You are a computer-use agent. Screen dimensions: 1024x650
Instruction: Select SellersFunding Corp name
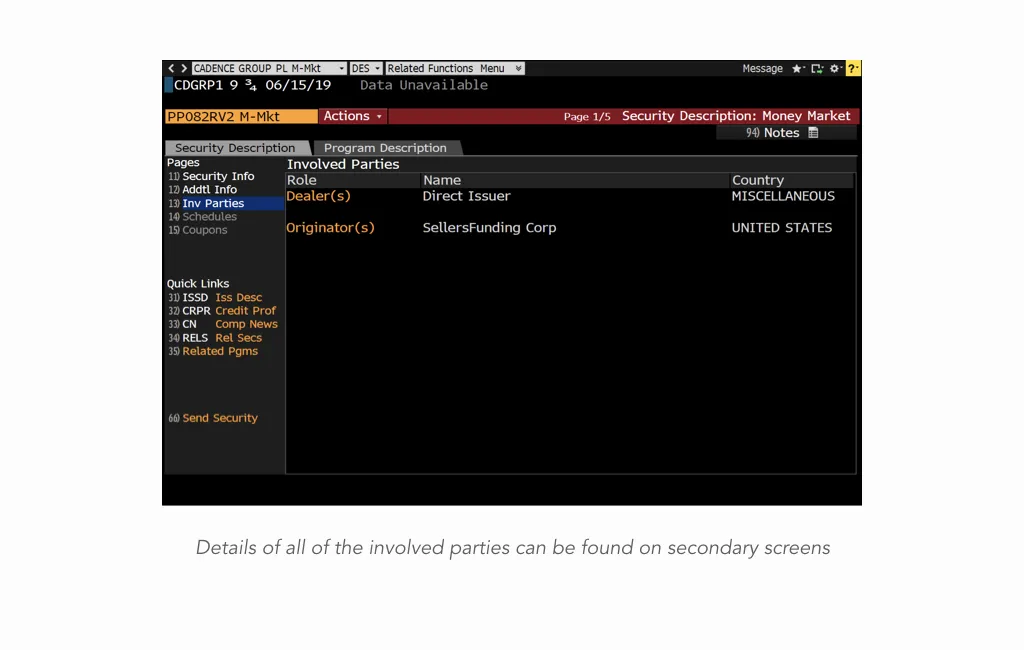(489, 228)
